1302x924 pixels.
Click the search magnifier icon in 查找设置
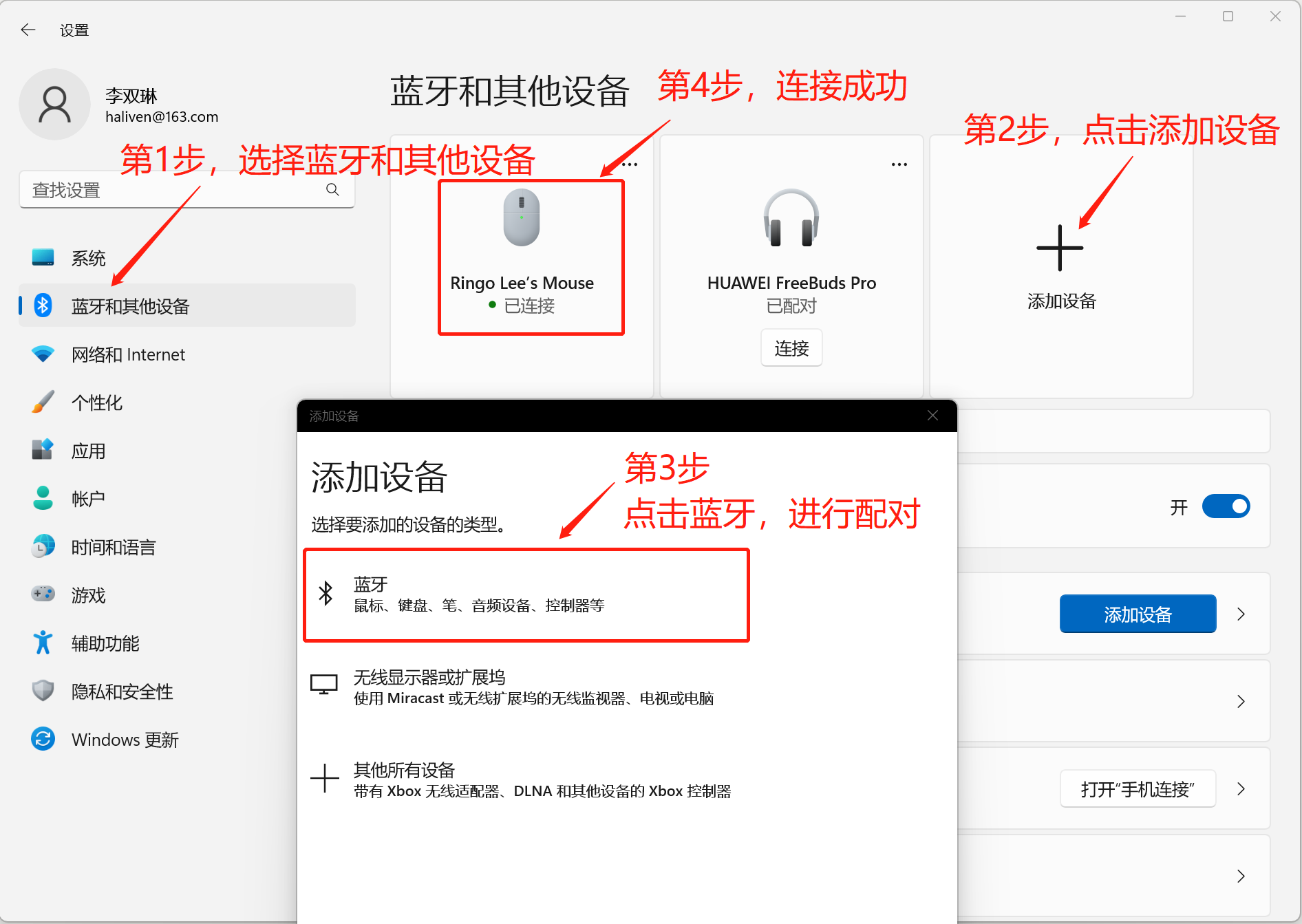click(x=332, y=190)
